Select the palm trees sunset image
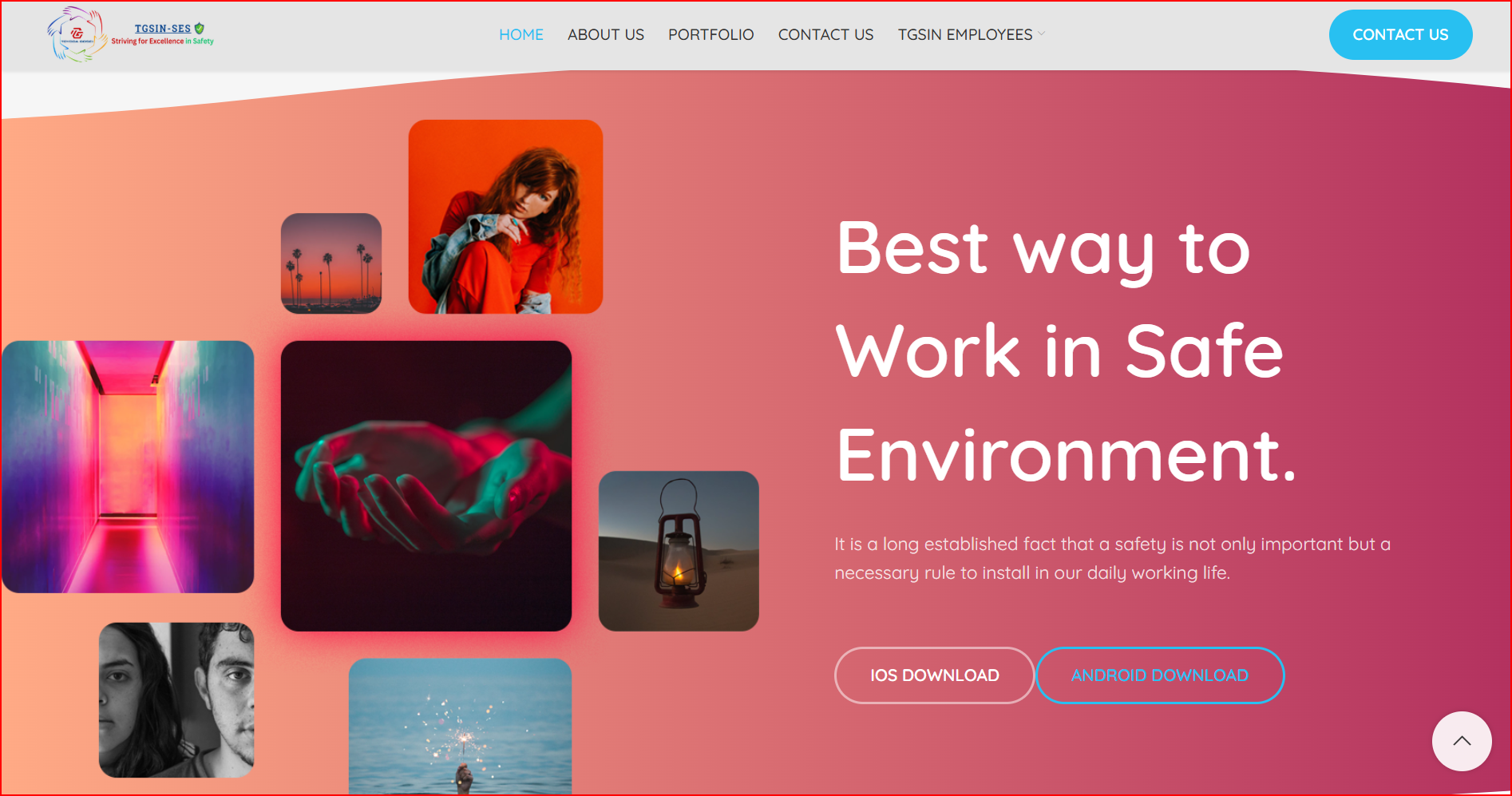 (x=331, y=263)
